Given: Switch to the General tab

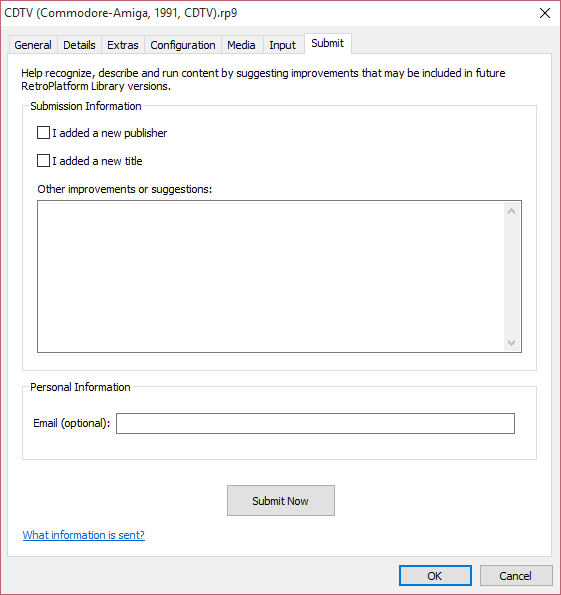Looking at the screenshot, I should [33, 45].
